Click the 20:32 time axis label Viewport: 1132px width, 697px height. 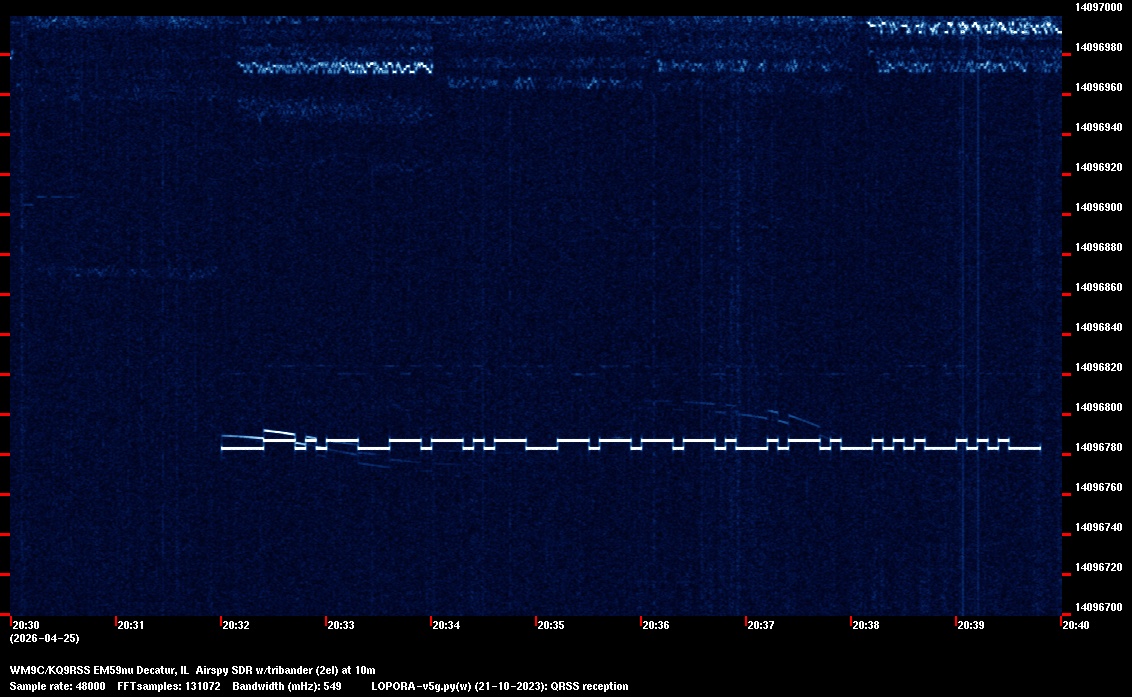236,625
